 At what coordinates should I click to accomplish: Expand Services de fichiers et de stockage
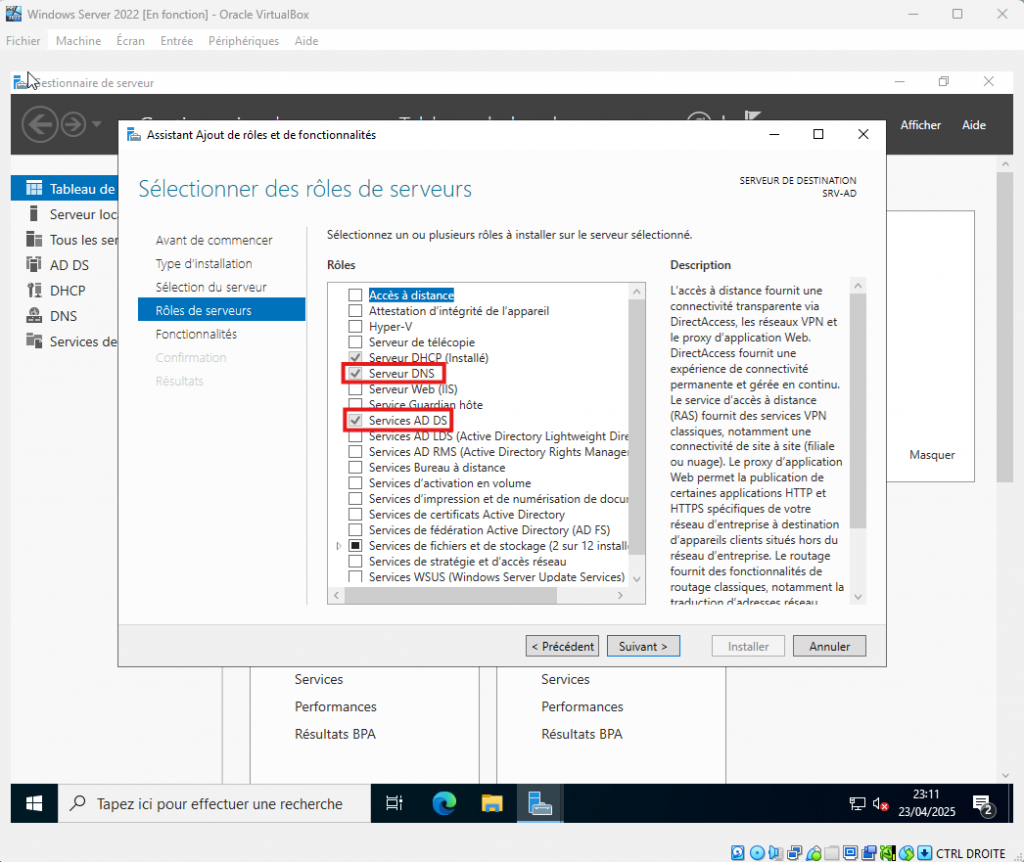(339, 546)
